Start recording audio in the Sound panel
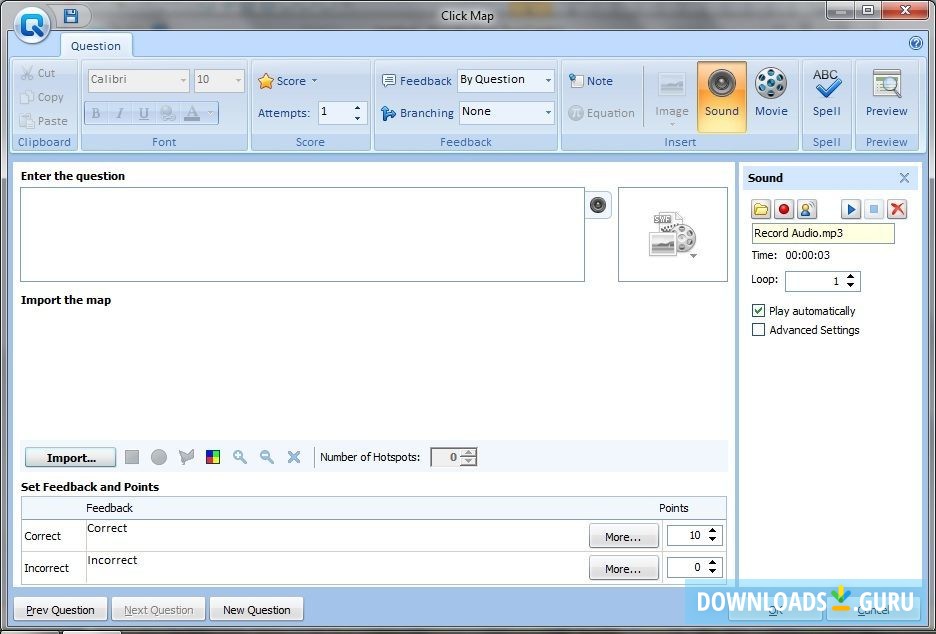The height and width of the screenshot is (634, 936). pos(784,209)
